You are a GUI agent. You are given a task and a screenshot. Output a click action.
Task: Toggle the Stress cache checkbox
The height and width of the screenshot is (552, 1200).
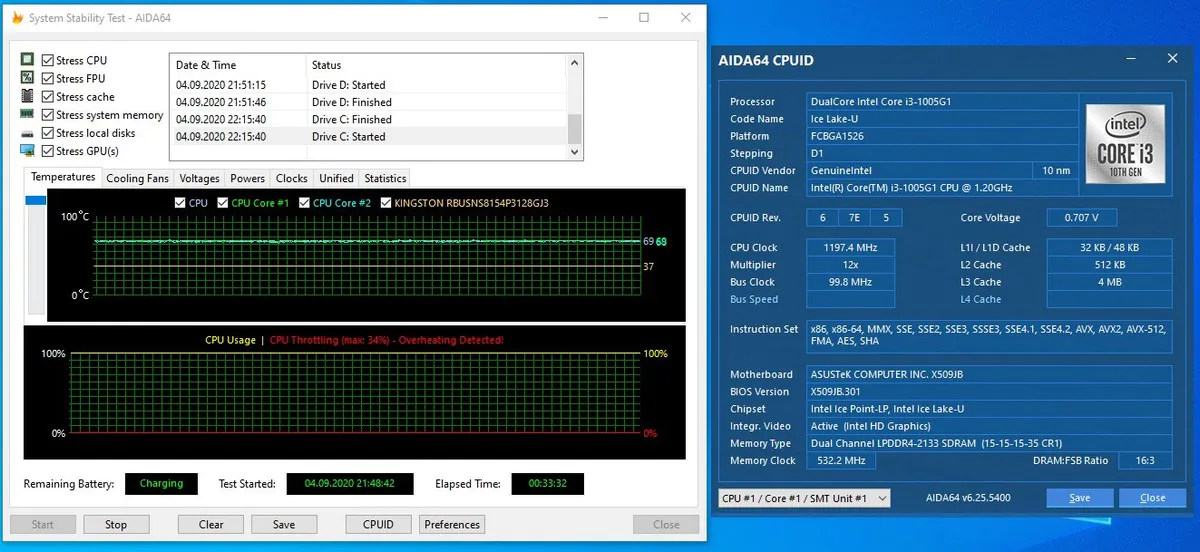coord(48,97)
